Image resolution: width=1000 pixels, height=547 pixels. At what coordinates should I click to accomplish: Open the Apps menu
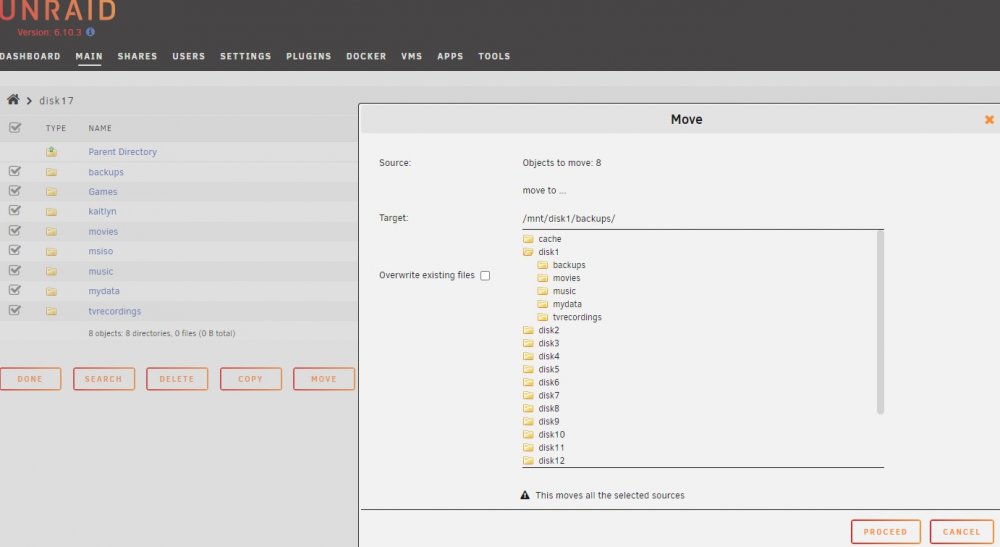point(450,56)
